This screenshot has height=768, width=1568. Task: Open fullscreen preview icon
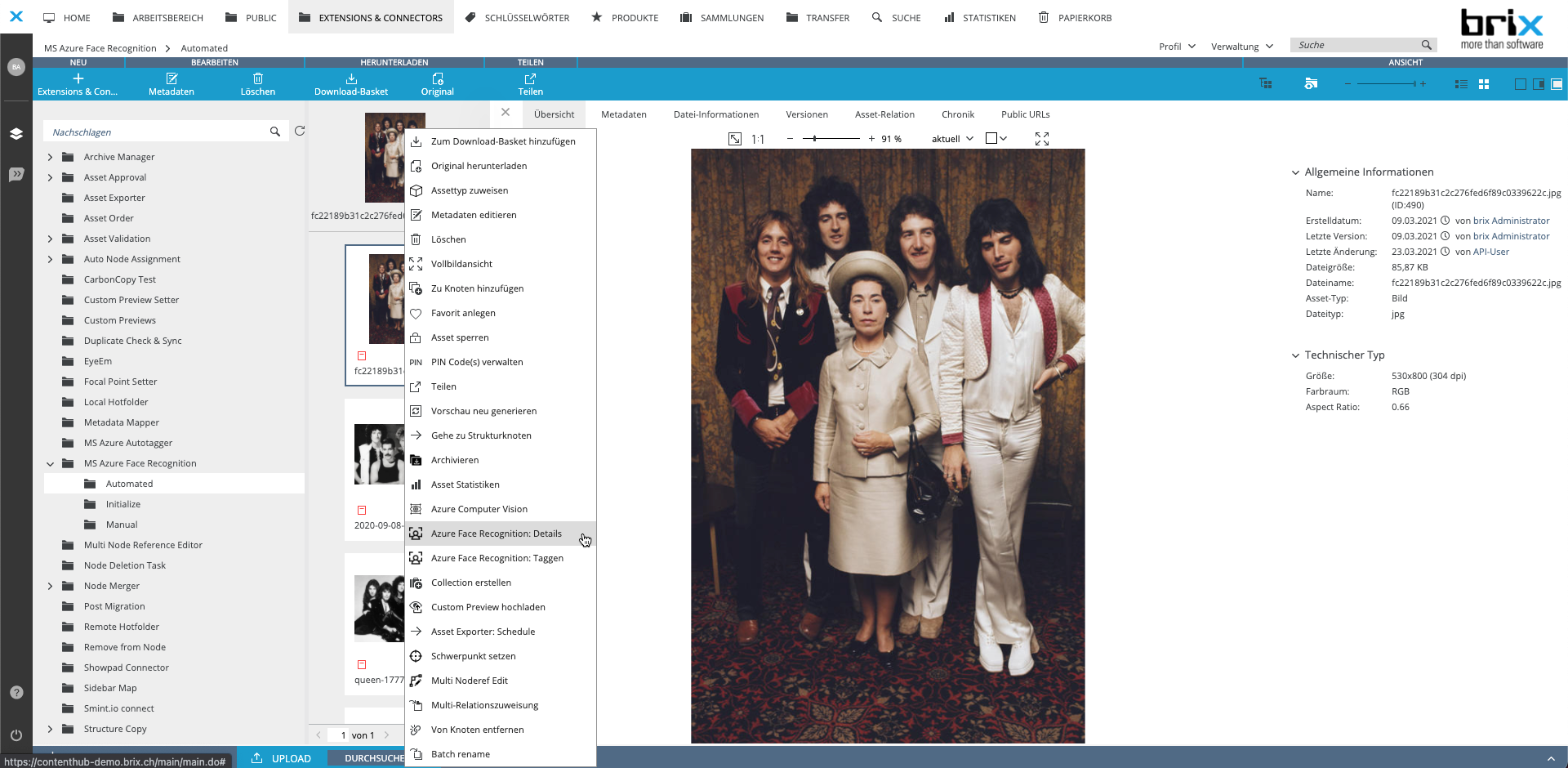[1042, 139]
